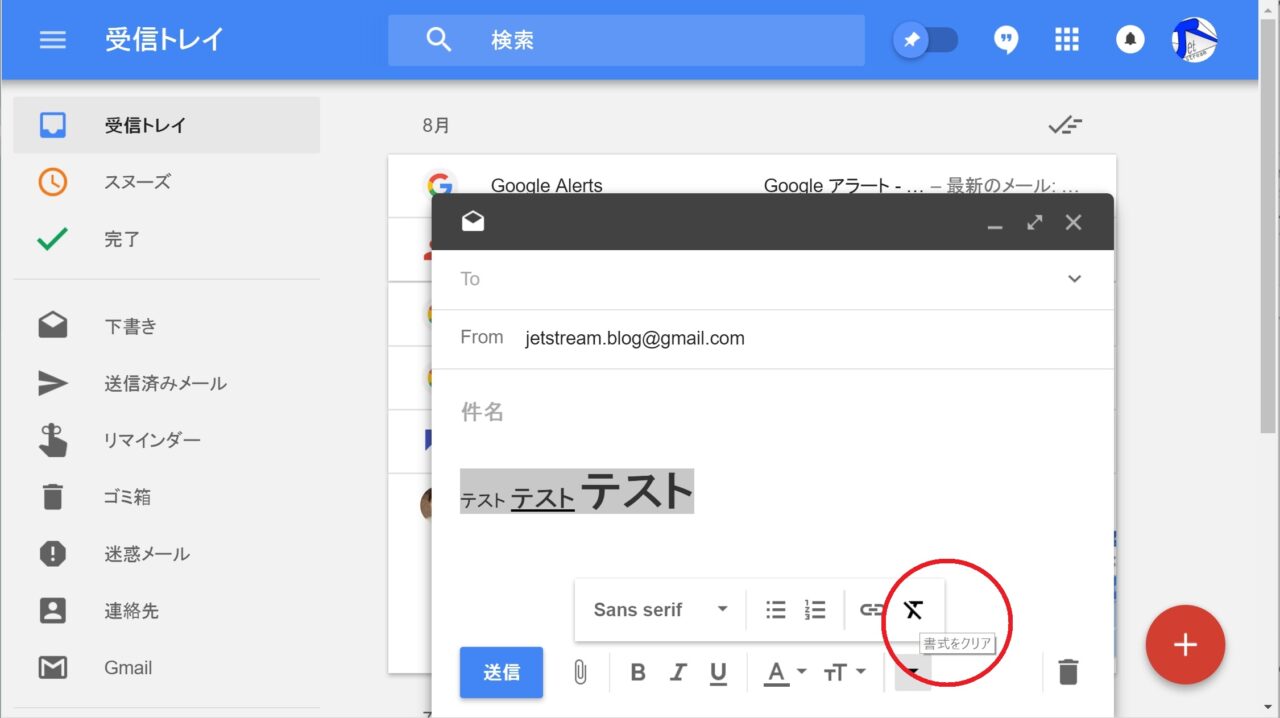Discard draft with the trash icon
This screenshot has height=718, width=1280.
click(1068, 672)
